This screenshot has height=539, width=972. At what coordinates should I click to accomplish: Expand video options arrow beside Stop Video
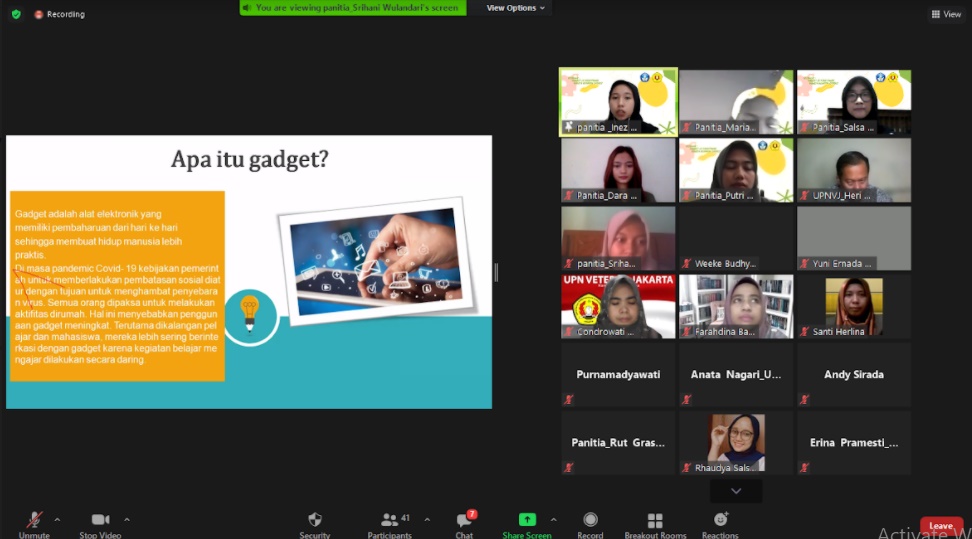pos(127,519)
